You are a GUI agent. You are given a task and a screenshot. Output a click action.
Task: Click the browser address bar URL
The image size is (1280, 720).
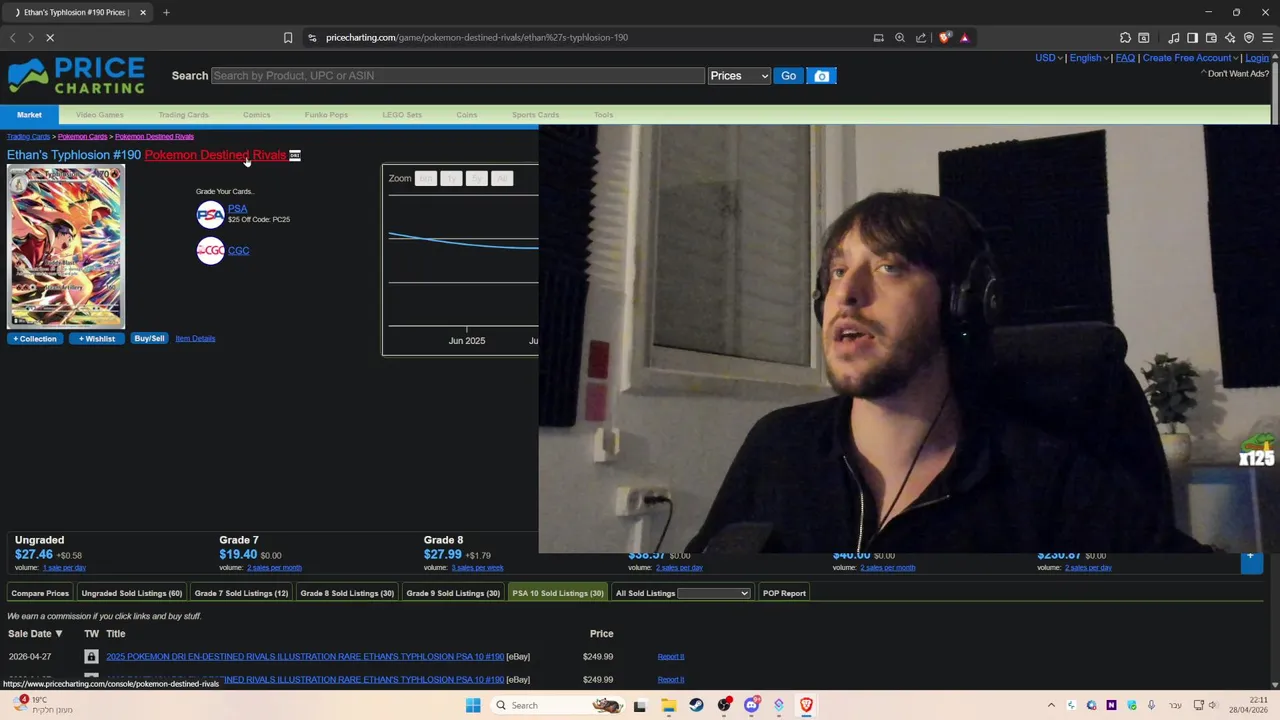[x=477, y=38]
